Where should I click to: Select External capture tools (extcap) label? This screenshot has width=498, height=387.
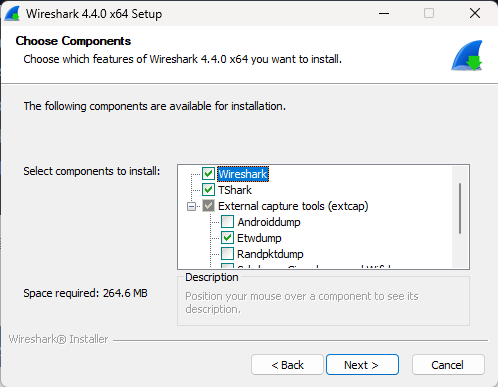[x=293, y=206]
